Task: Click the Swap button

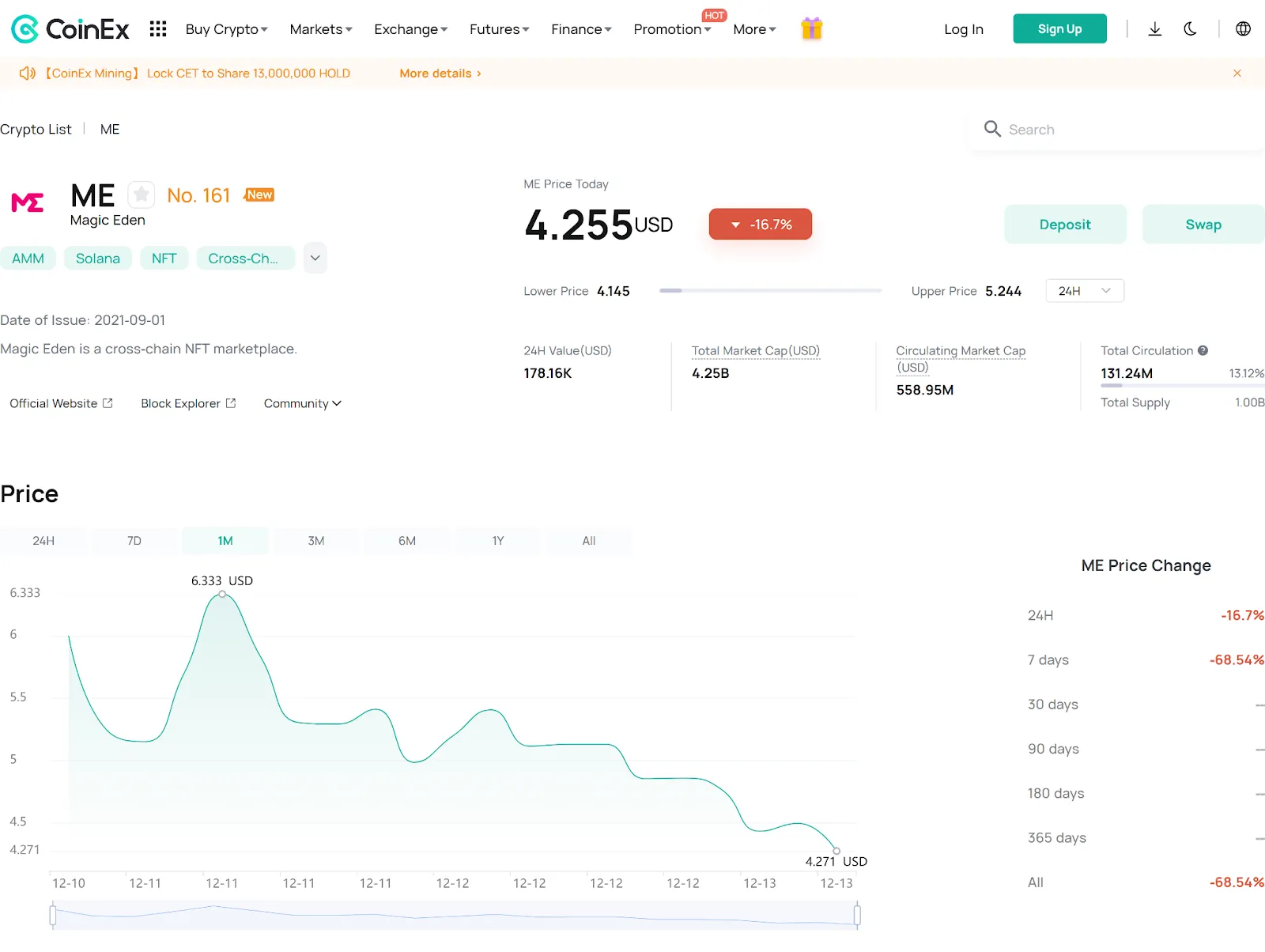Action: pos(1203,225)
